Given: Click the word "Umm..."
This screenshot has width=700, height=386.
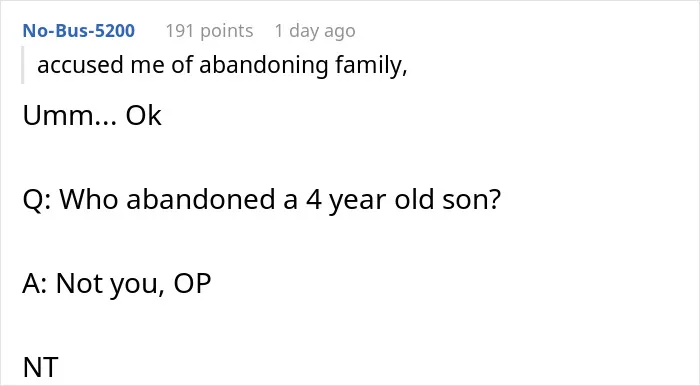Looking at the screenshot, I should (x=70, y=116).
